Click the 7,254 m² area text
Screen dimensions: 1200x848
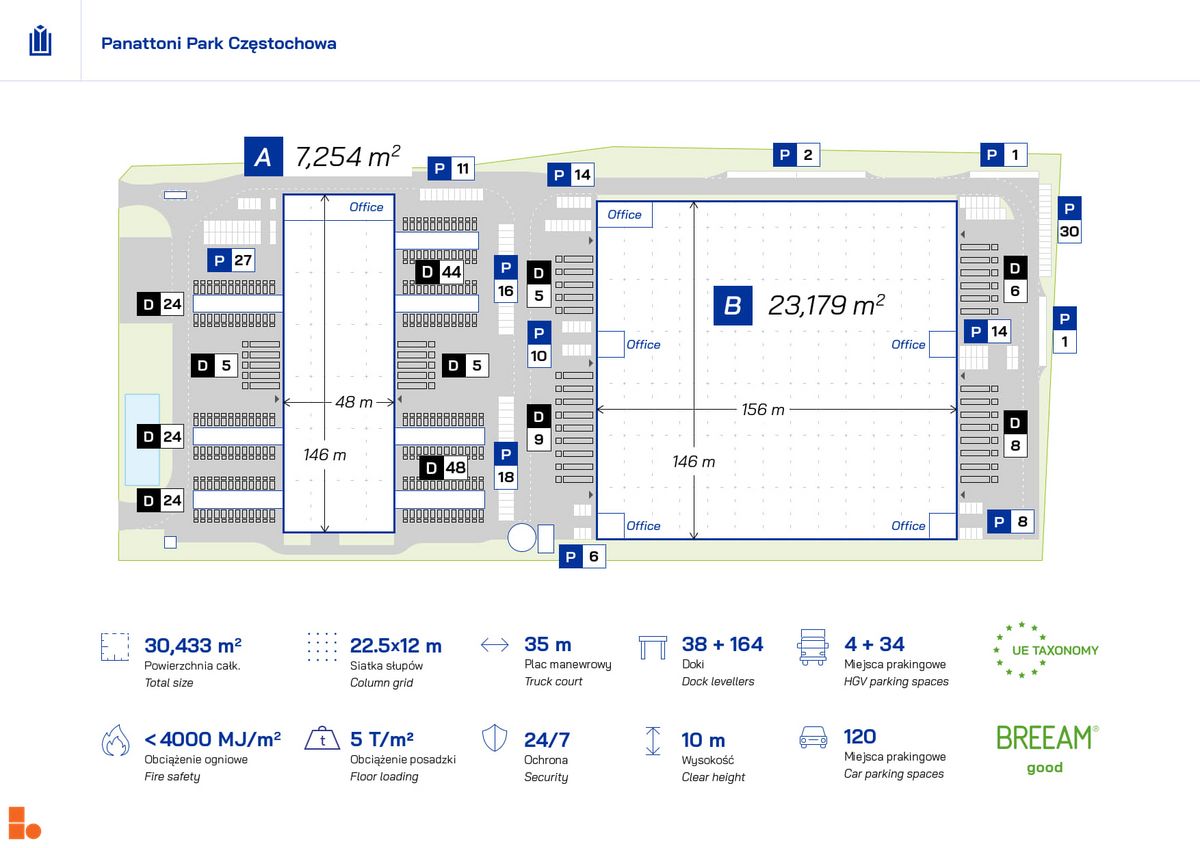[x=348, y=156]
